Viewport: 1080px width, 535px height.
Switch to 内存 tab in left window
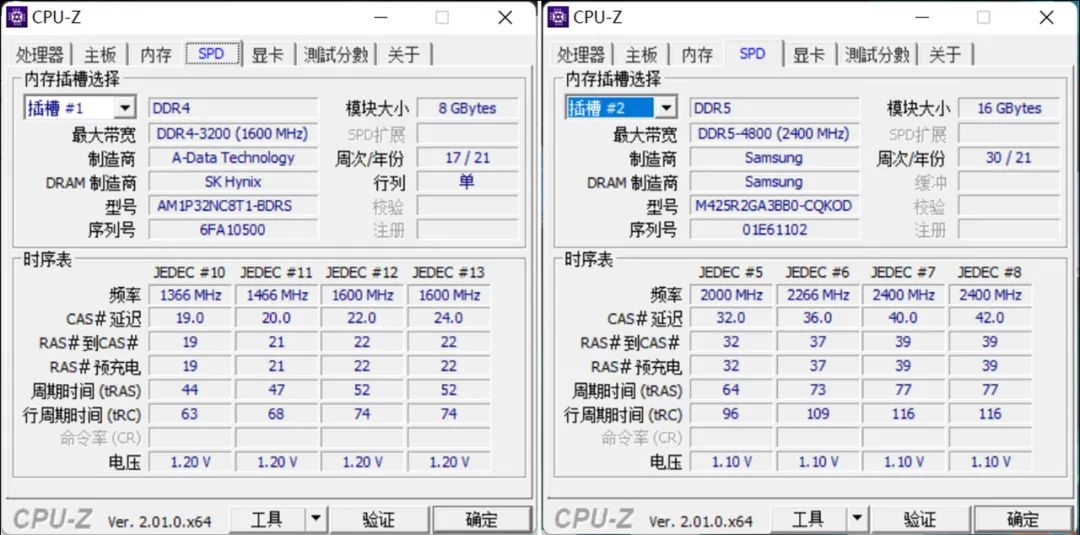pos(156,55)
